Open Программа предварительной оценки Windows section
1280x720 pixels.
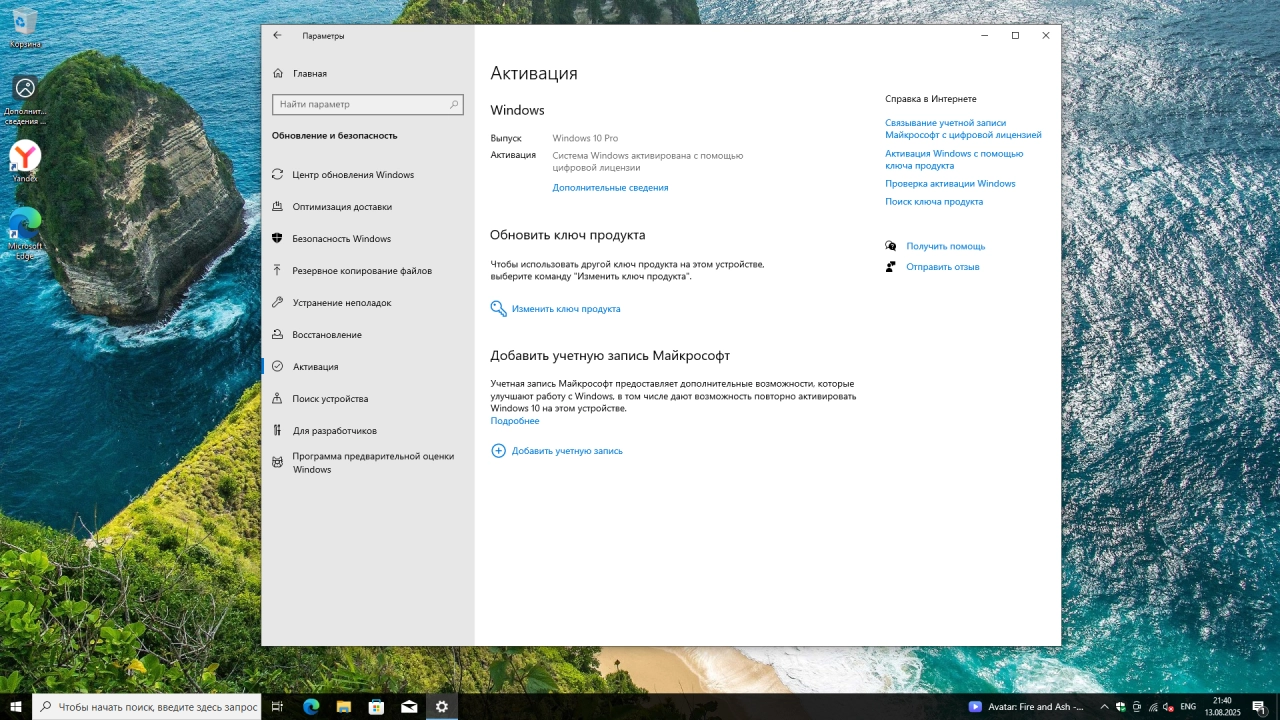pos(367,462)
